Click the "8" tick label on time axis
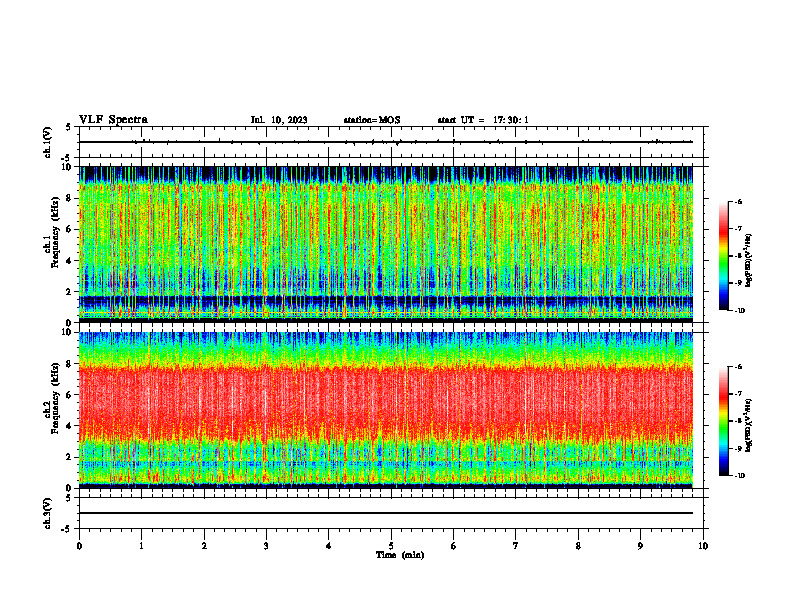 (578, 546)
